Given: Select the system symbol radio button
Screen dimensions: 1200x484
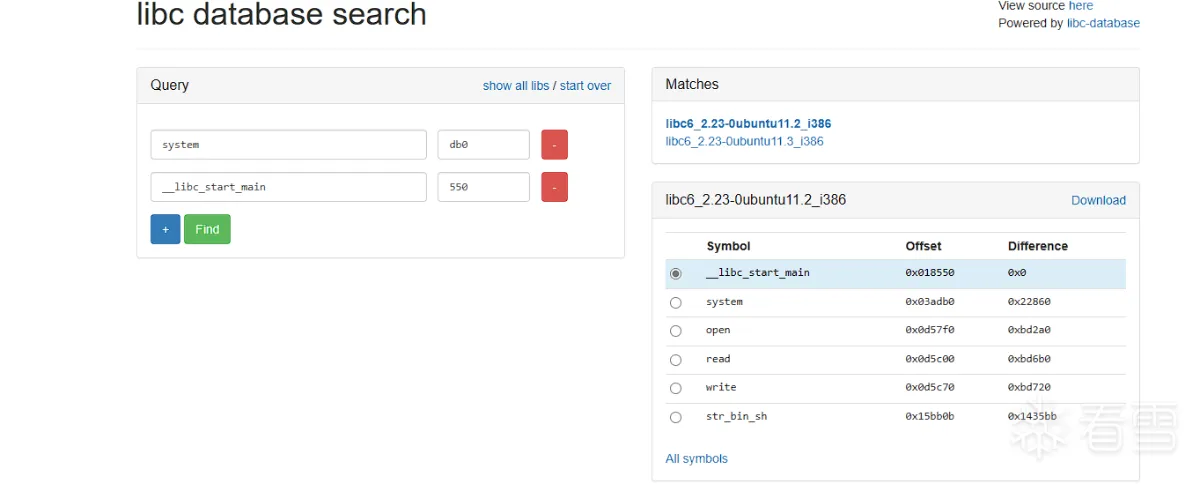Looking at the screenshot, I should 676,302.
